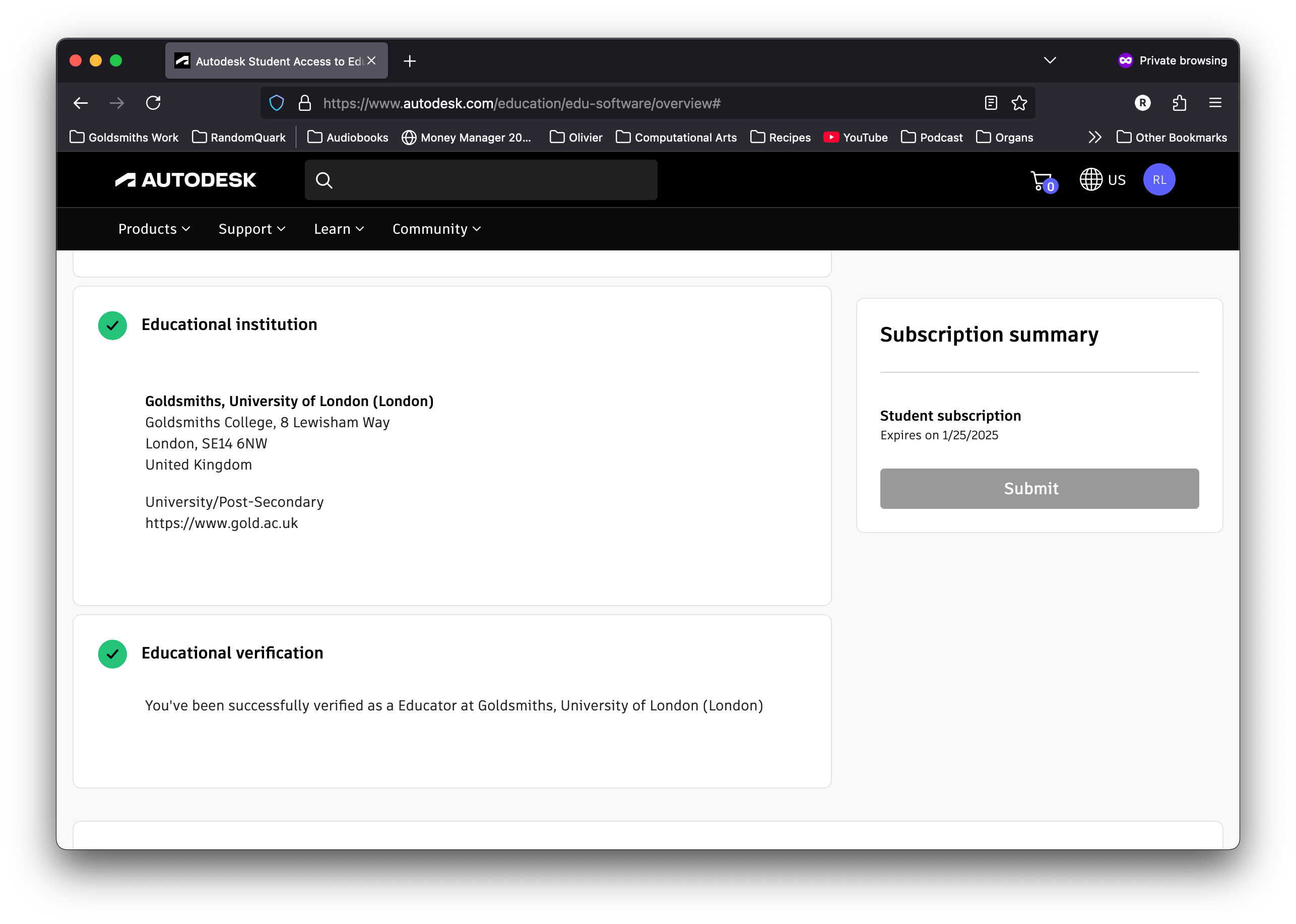Expand the Products menu
The height and width of the screenshot is (924, 1296).
[154, 229]
